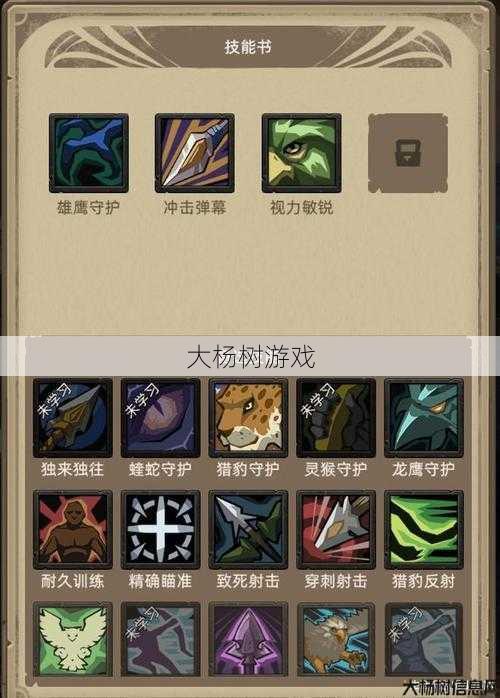Screen dimensions: 500x698
Task: Select the 耐久训练 skill icon
Action: pyautogui.click(x=73, y=530)
